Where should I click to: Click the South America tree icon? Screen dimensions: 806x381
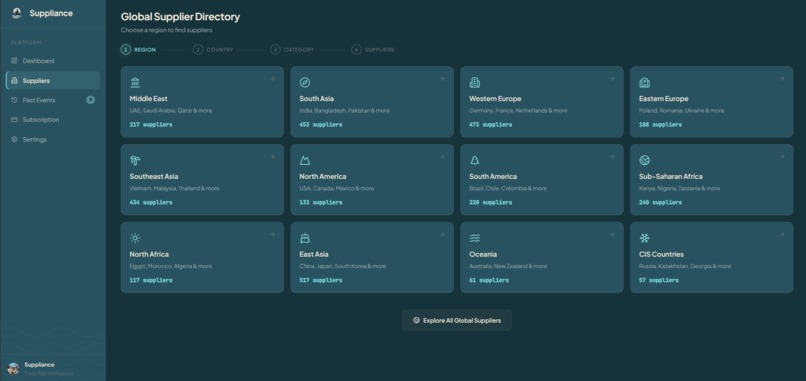click(x=474, y=160)
